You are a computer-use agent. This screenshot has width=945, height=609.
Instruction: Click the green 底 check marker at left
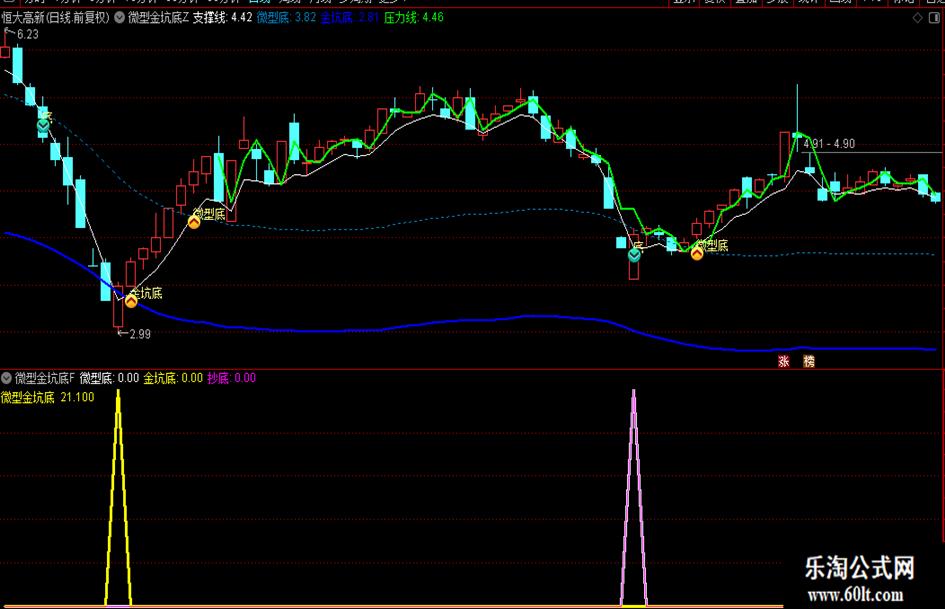[x=43, y=125]
